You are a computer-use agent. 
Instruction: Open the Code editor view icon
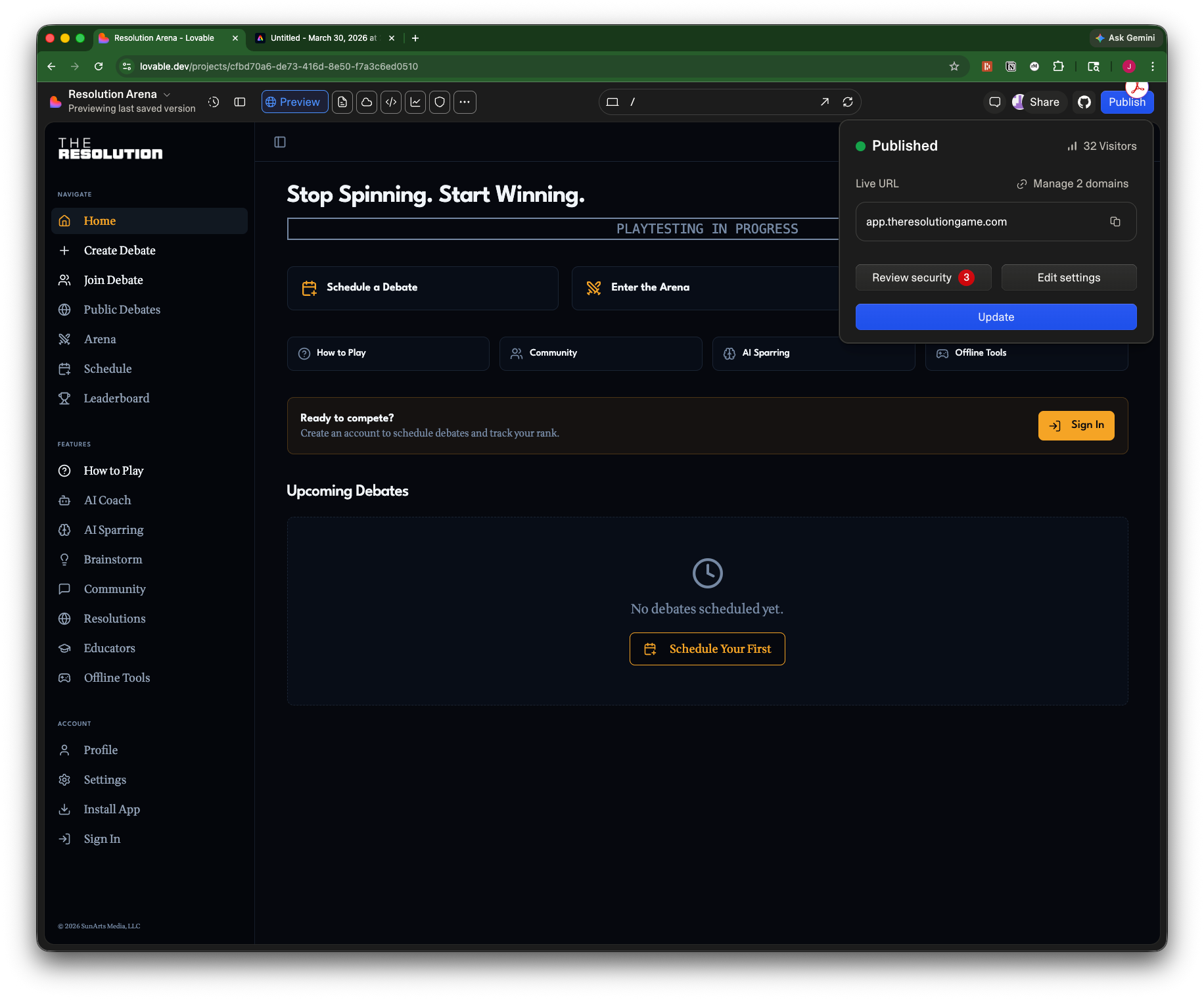coord(391,102)
